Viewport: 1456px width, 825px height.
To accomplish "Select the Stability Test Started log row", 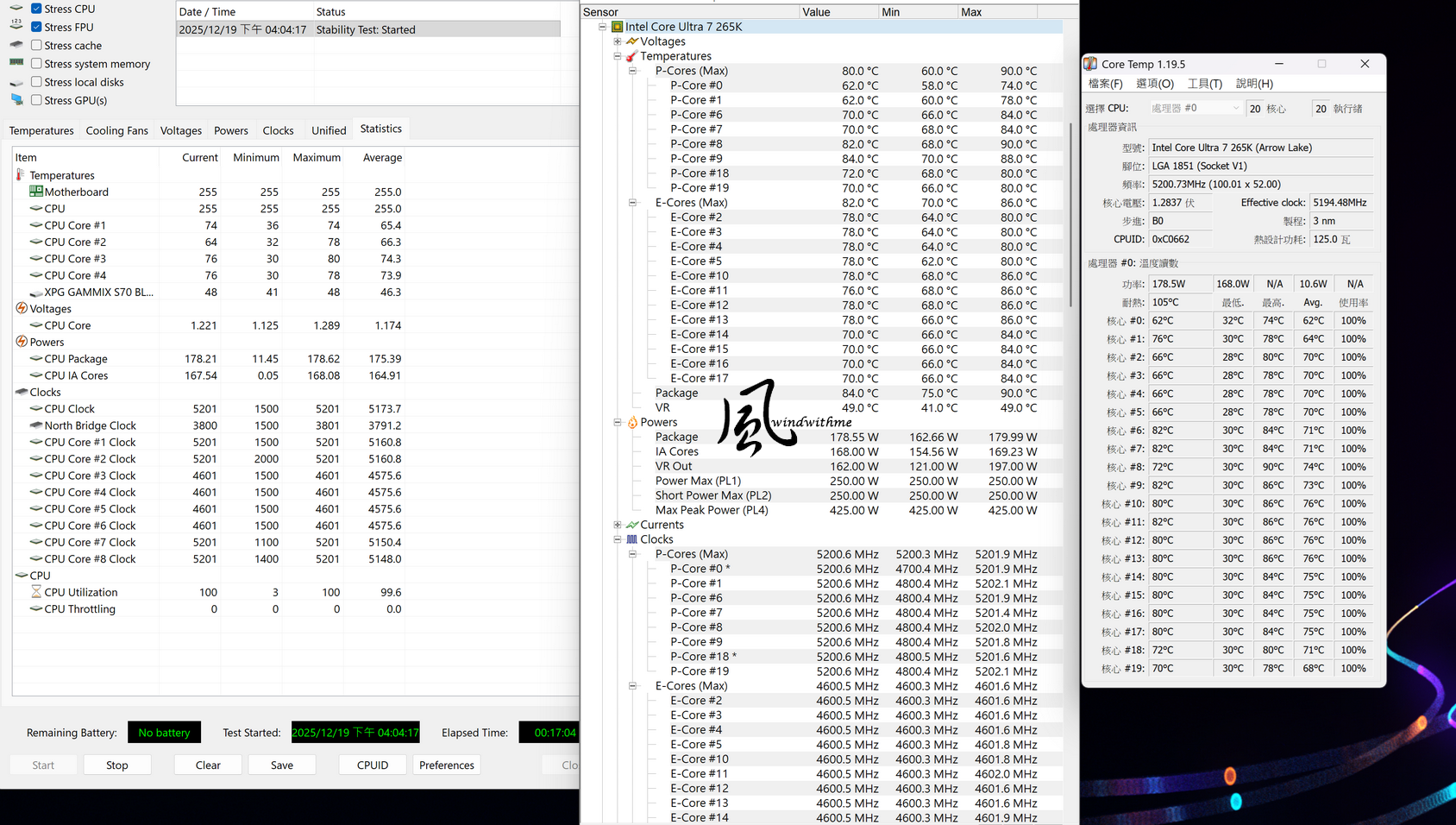I will point(368,29).
